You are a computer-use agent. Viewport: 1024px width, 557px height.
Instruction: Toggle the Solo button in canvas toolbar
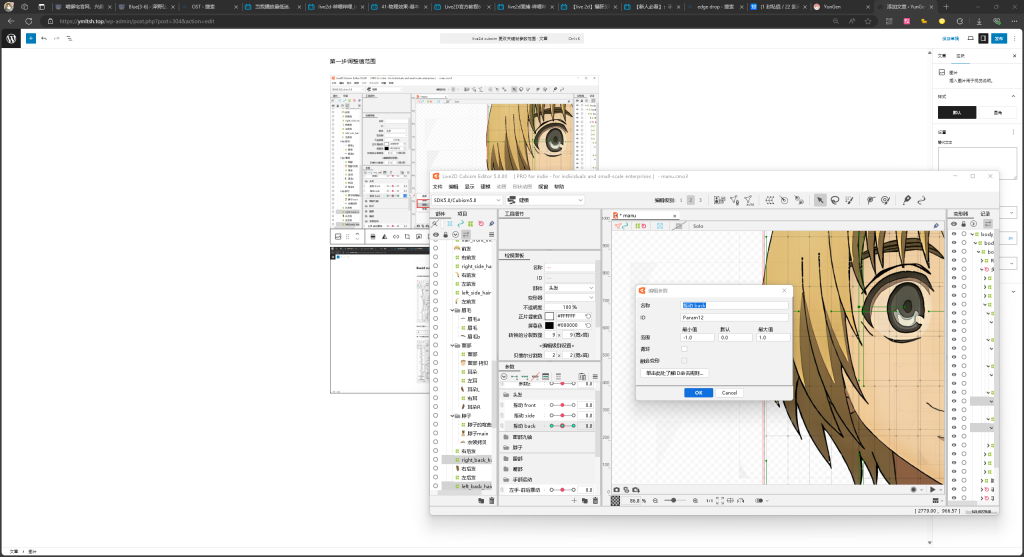tap(698, 226)
